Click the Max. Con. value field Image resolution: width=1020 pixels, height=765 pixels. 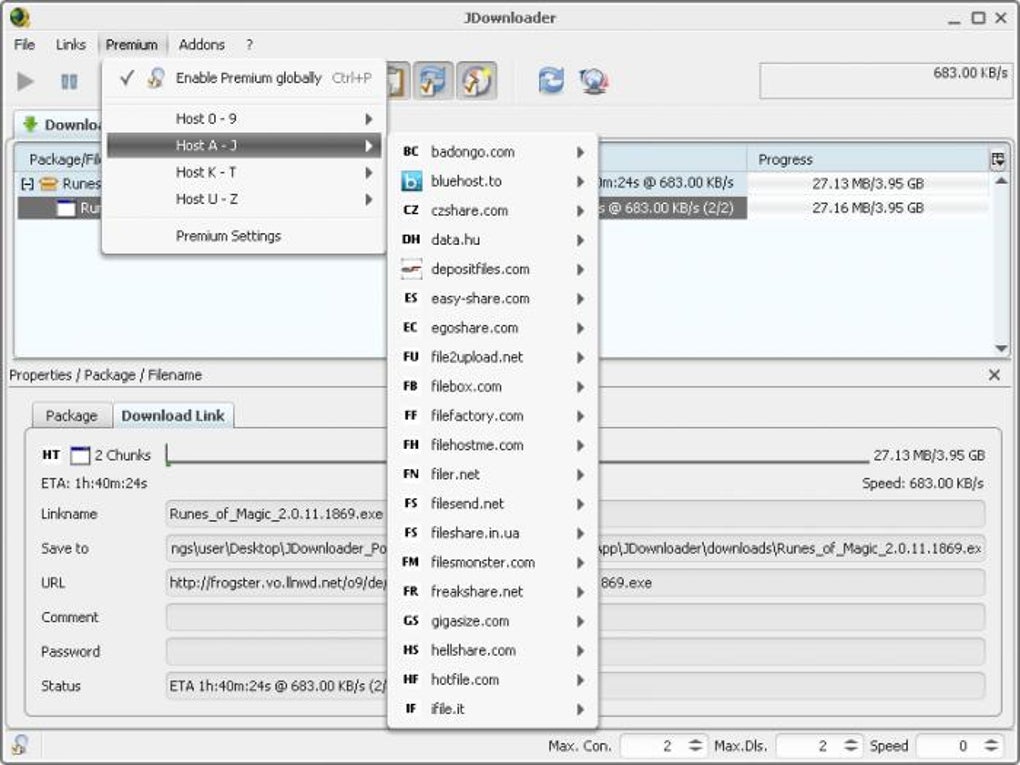[x=654, y=745]
